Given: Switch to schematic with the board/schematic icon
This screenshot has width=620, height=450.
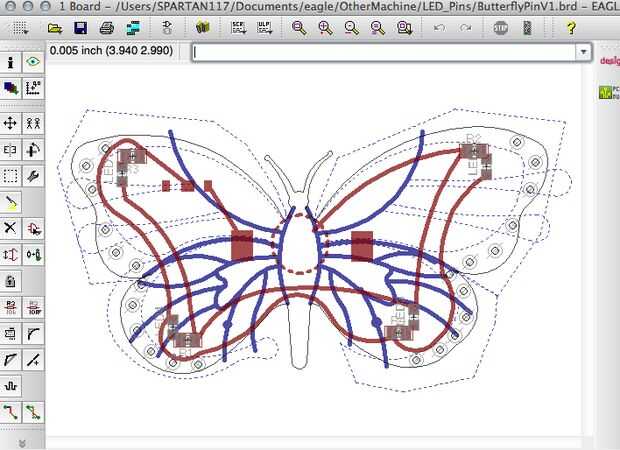Looking at the screenshot, I should point(167,28).
